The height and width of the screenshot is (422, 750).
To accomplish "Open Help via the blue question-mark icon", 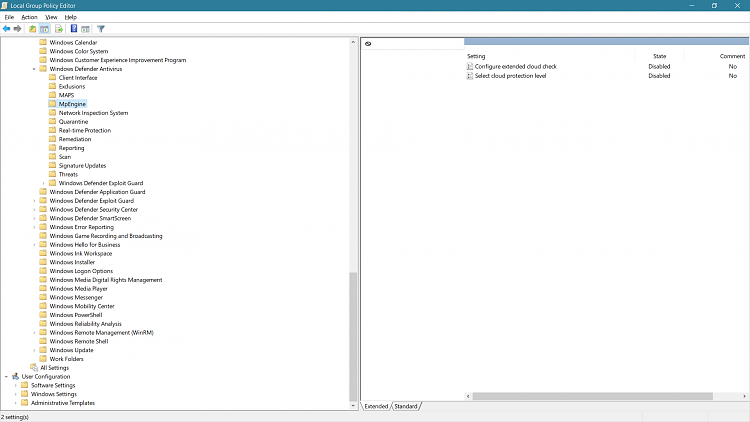I will click(x=74, y=29).
